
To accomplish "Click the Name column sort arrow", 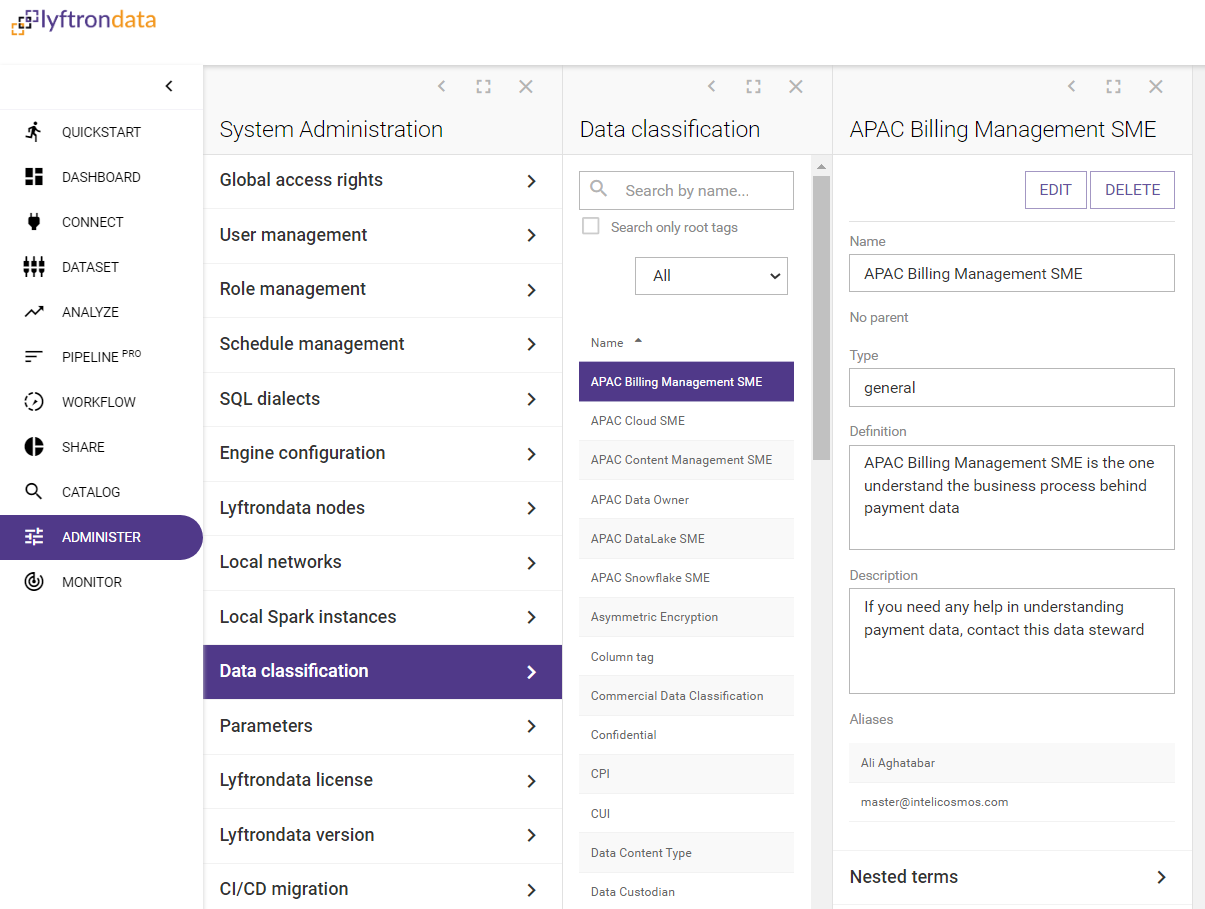I will (638, 342).
